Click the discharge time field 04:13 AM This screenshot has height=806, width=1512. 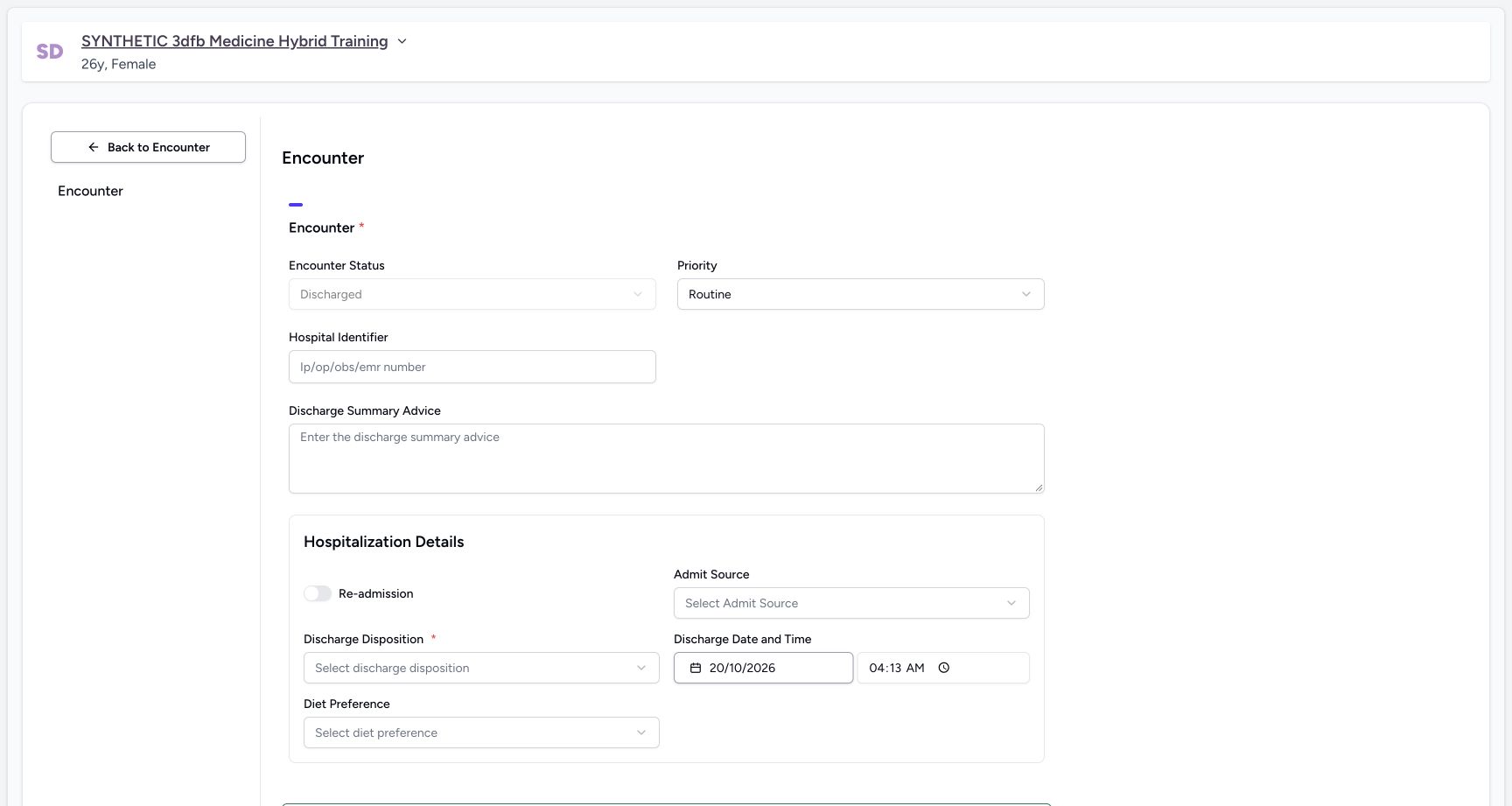click(x=943, y=668)
